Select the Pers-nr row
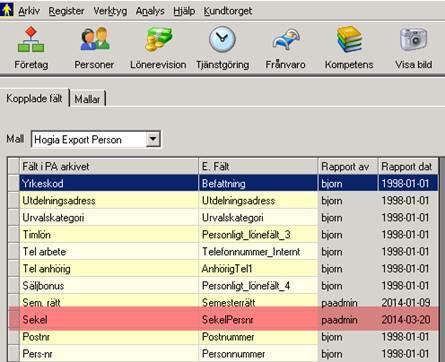This screenshot has width=445, height=362. [x=222, y=354]
